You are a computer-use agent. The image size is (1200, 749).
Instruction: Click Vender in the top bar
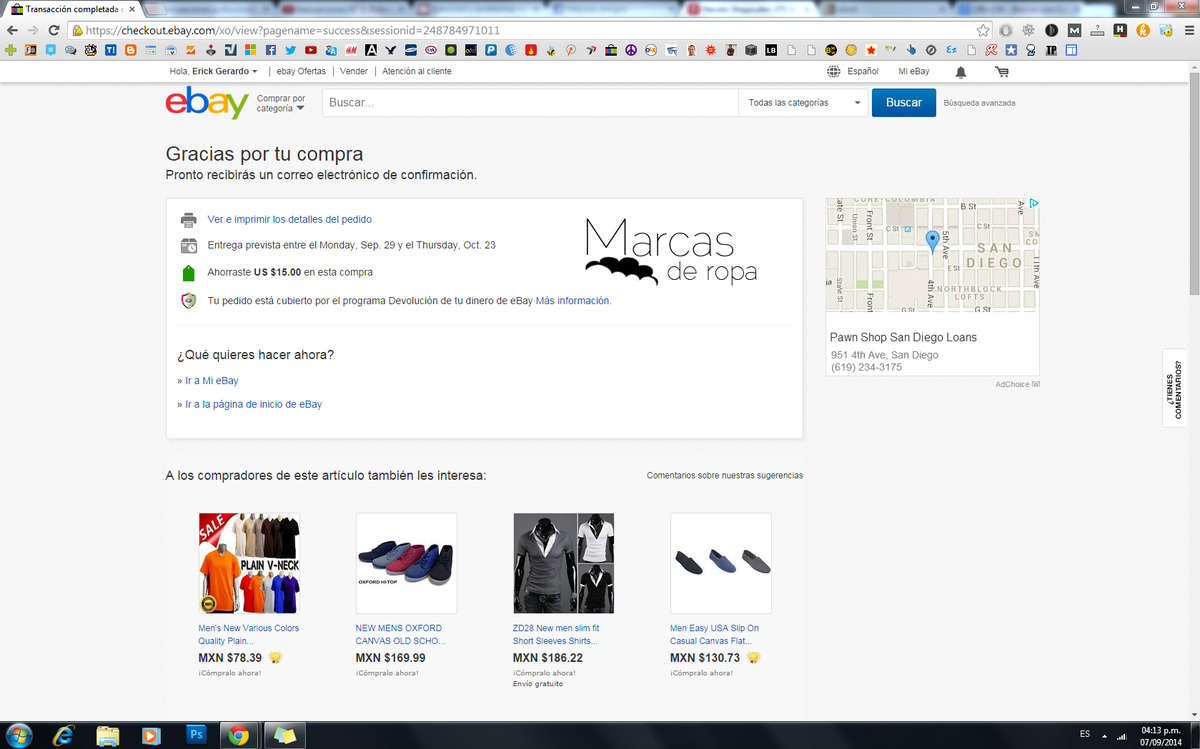tap(354, 71)
